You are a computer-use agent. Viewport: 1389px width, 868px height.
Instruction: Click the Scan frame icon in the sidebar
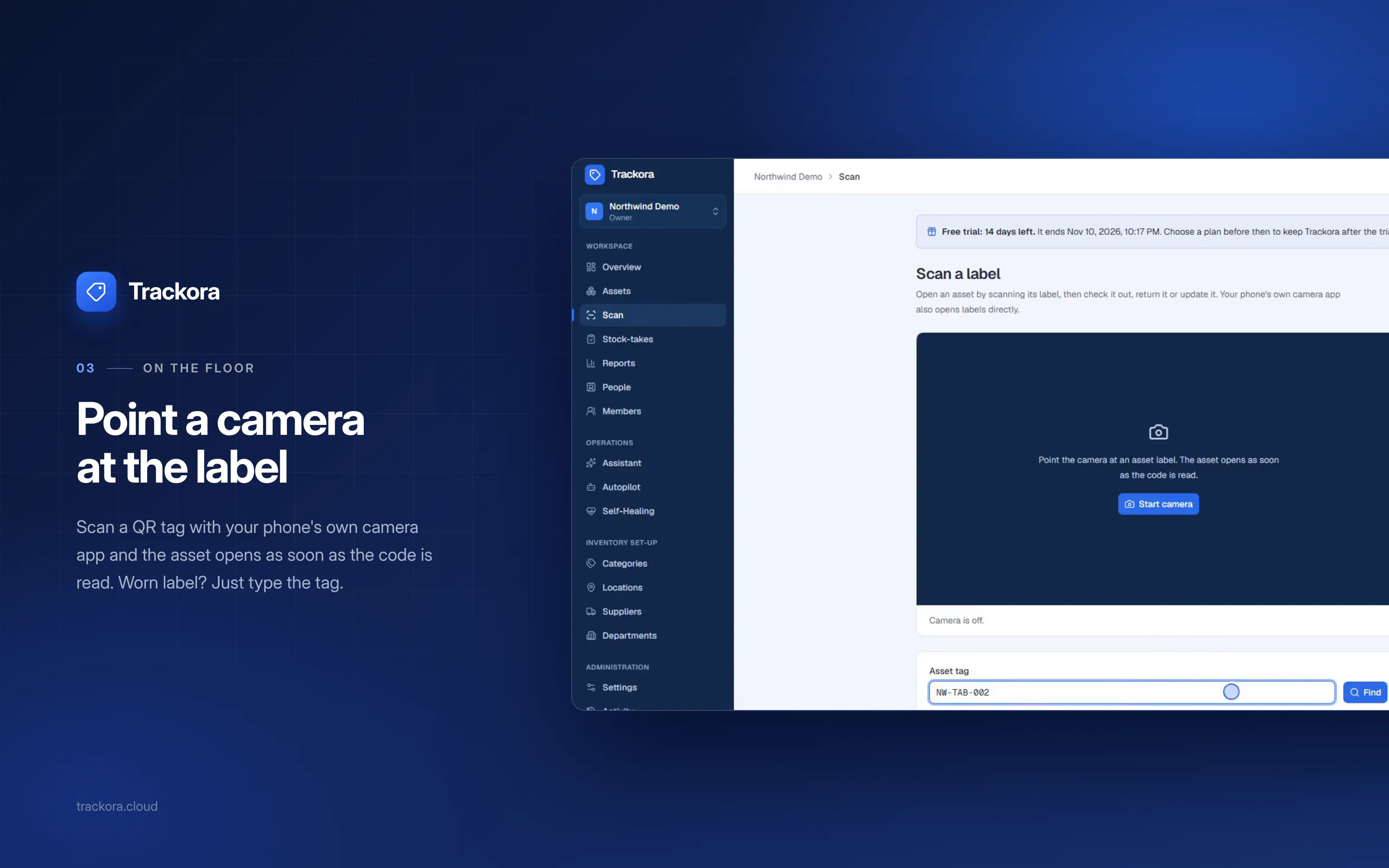click(591, 315)
